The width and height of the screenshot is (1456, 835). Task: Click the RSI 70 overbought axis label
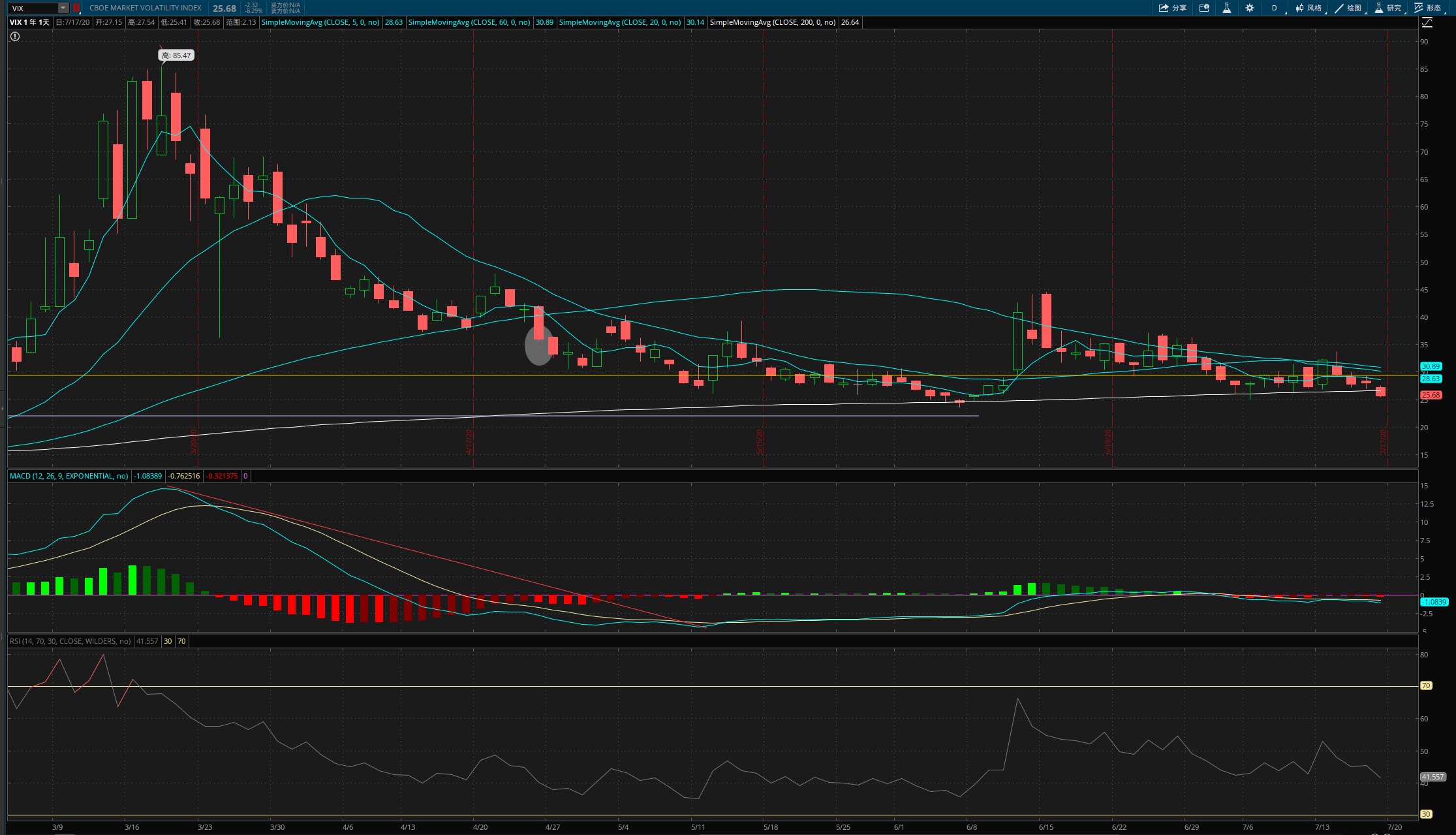1427,685
